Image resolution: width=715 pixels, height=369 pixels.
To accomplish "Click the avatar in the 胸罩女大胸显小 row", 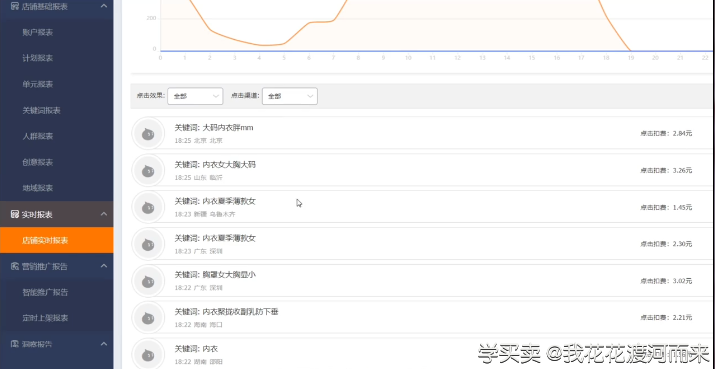I will point(148,281).
